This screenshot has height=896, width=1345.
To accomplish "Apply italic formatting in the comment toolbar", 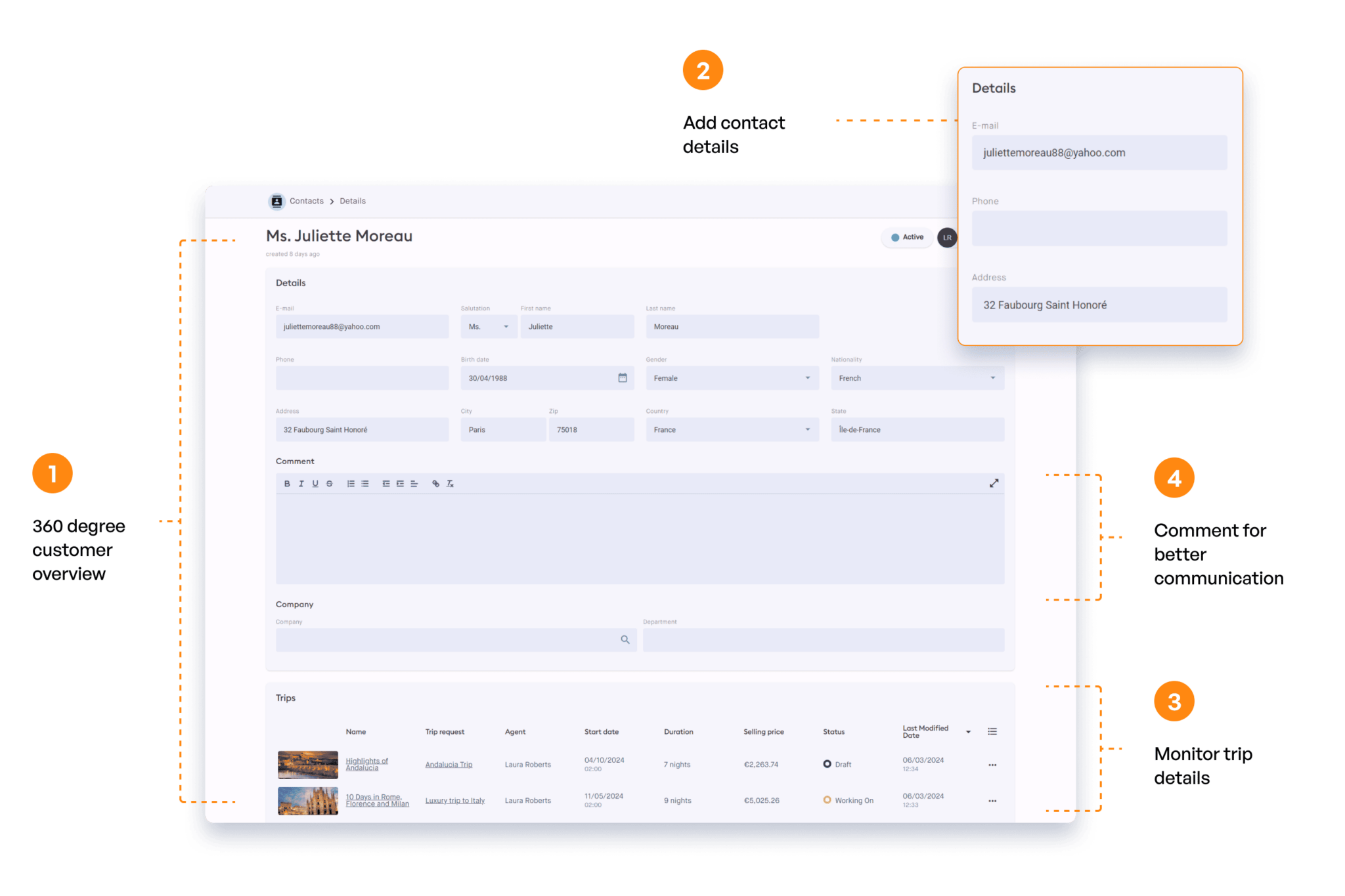I will [x=301, y=484].
